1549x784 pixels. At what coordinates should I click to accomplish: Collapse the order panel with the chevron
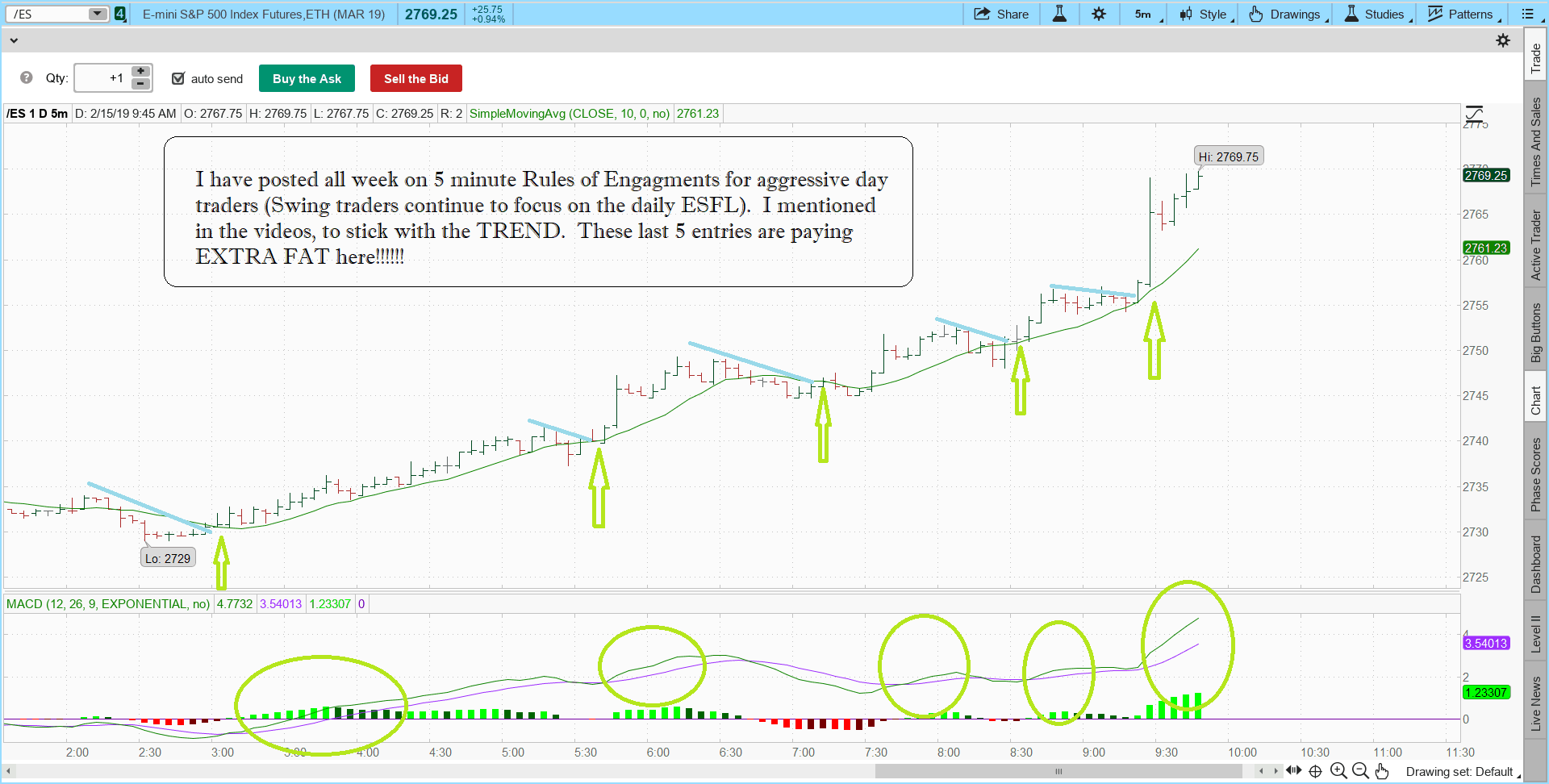click(14, 40)
